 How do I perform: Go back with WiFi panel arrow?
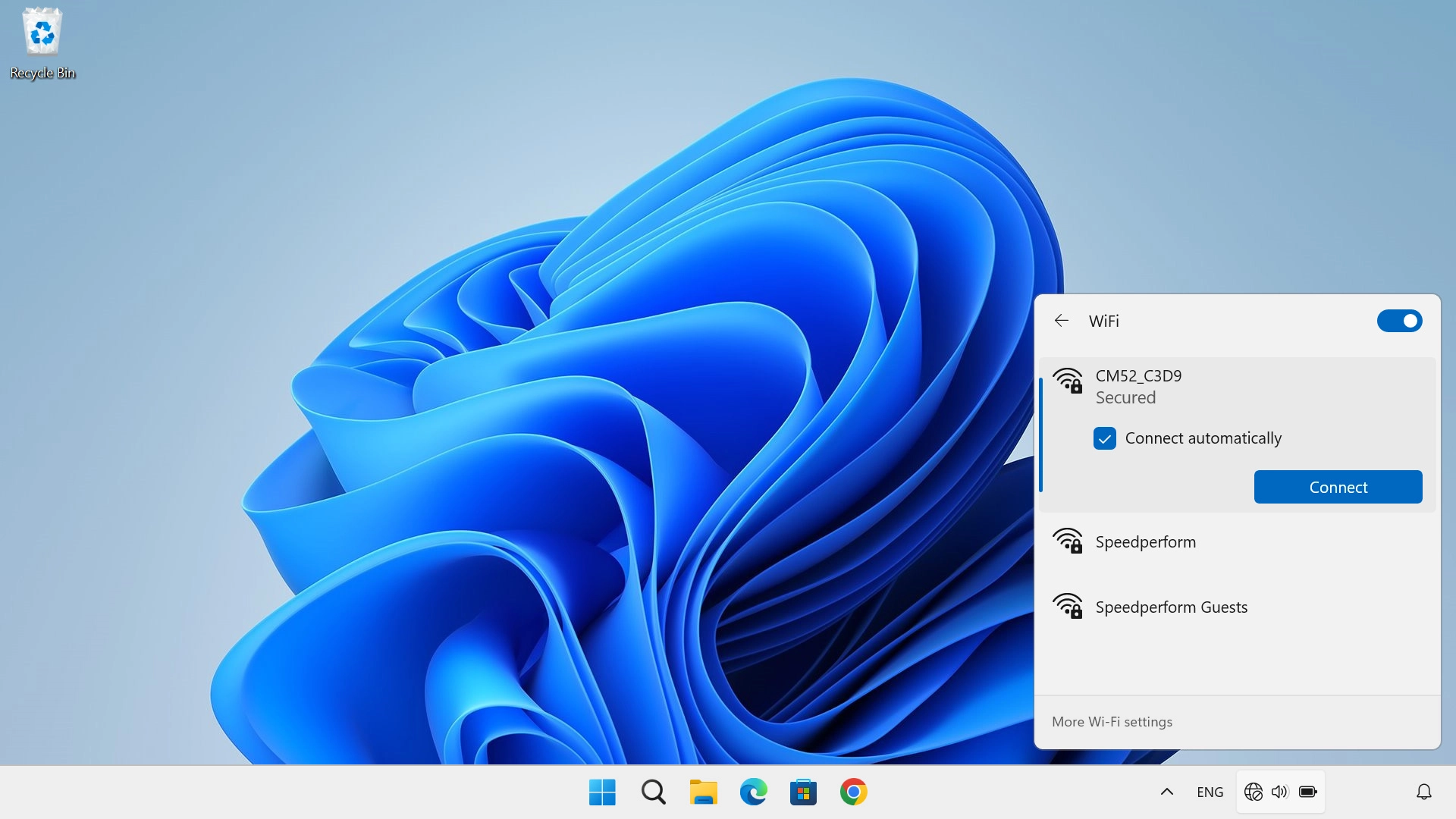(x=1062, y=321)
